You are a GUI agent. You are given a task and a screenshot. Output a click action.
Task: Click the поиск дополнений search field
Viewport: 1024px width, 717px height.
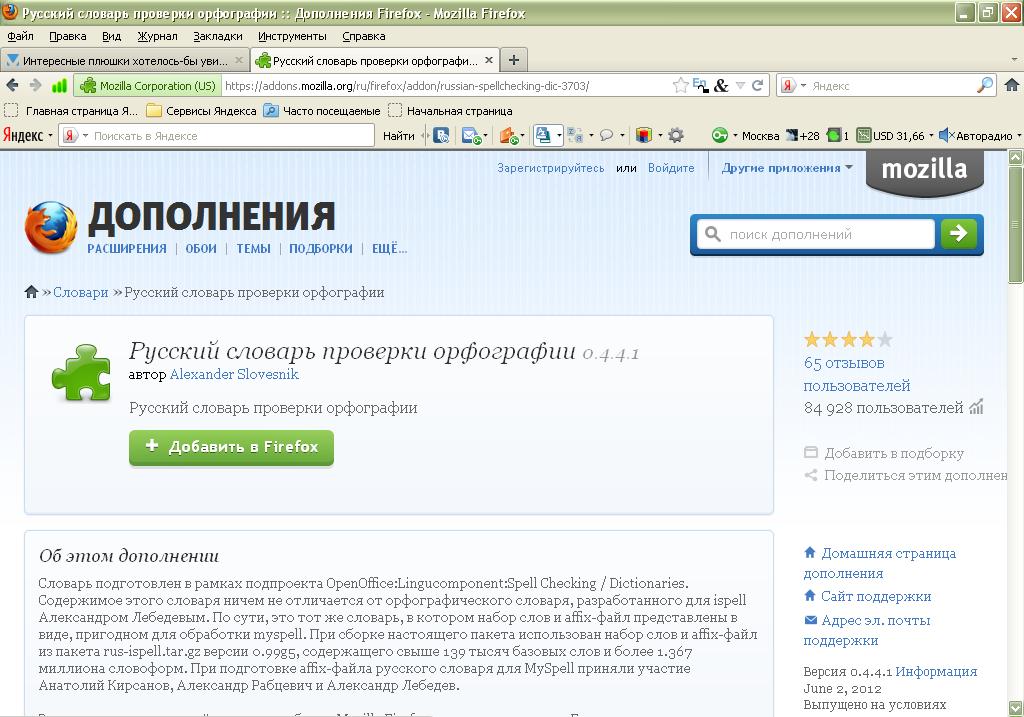tap(816, 234)
